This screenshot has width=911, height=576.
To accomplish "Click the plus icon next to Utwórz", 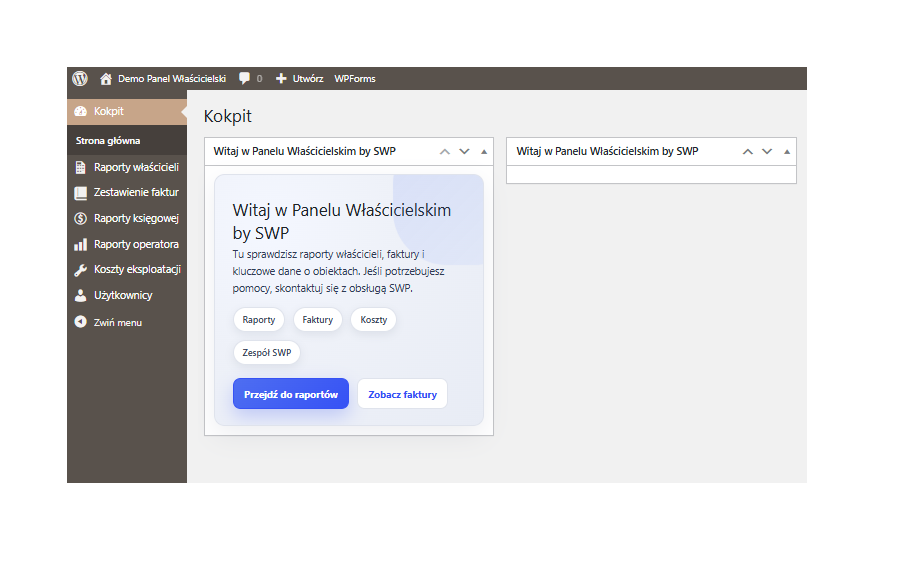I will point(281,78).
